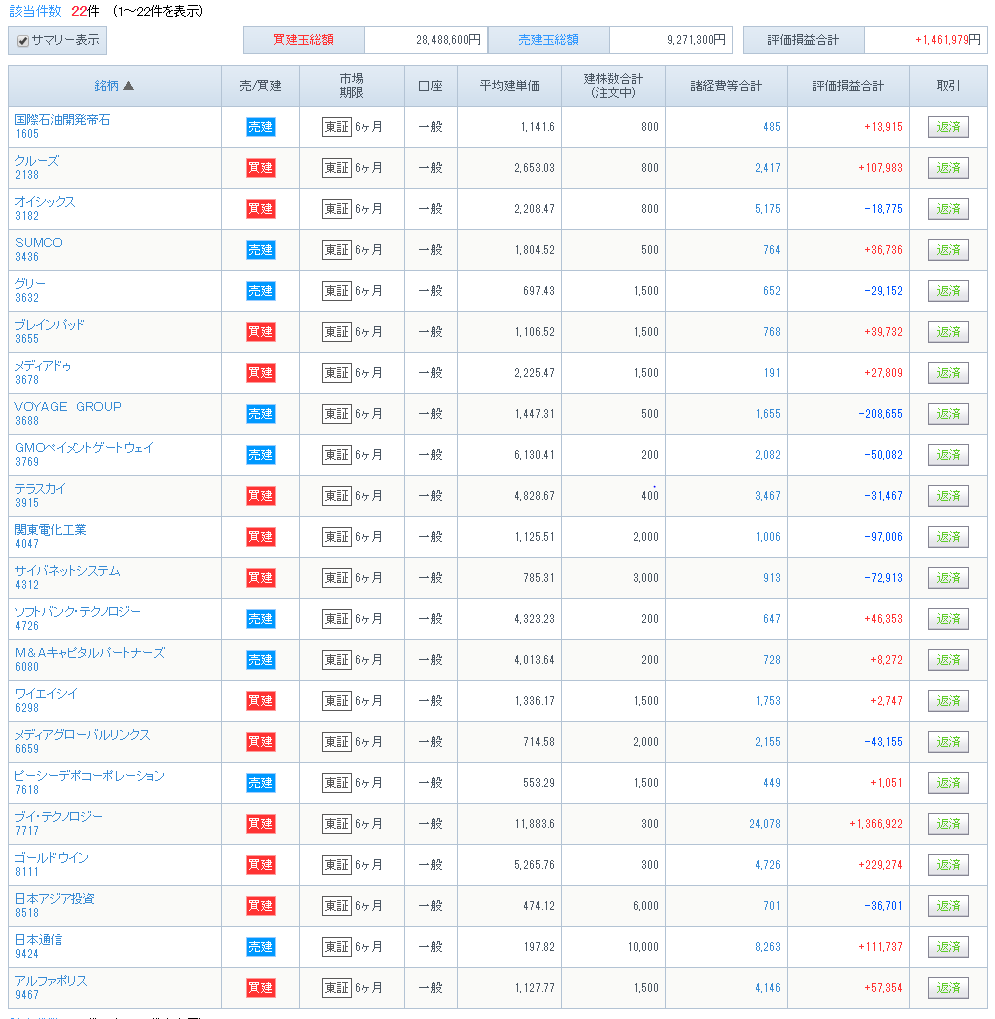The image size is (995, 1019).
Task: Open GMOペイメントゲートウェイ stock link
Action: [84, 448]
